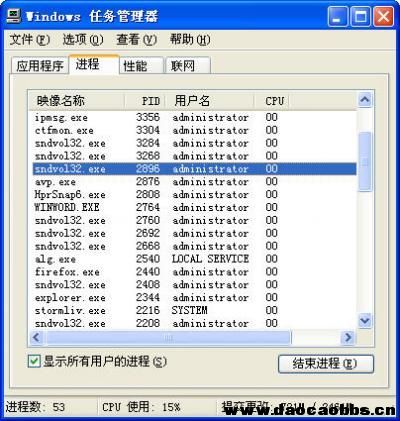Toggle 显示所有用户的进程 checkbox

[34, 361]
